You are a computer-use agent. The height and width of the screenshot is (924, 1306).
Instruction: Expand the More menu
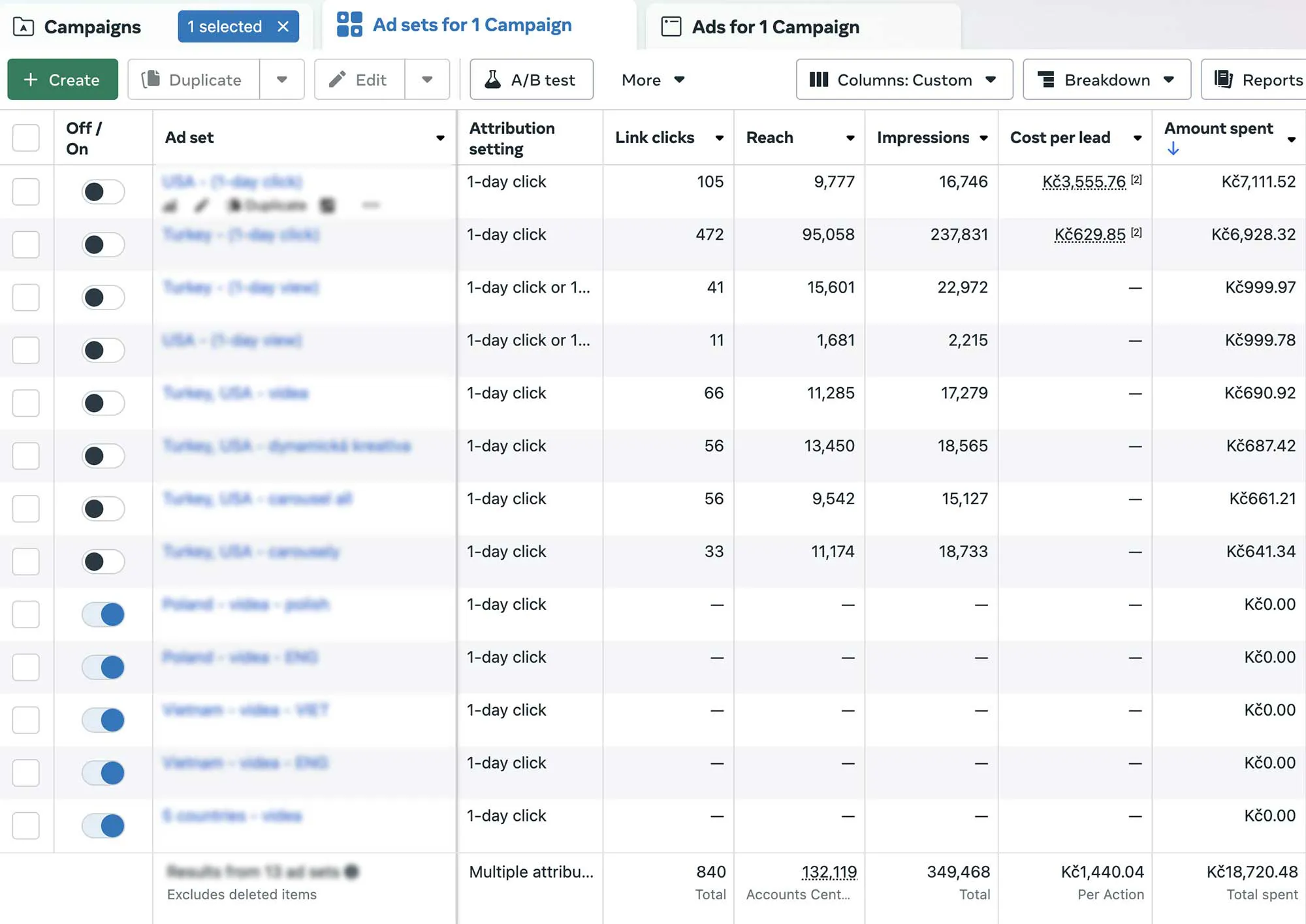(x=653, y=80)
